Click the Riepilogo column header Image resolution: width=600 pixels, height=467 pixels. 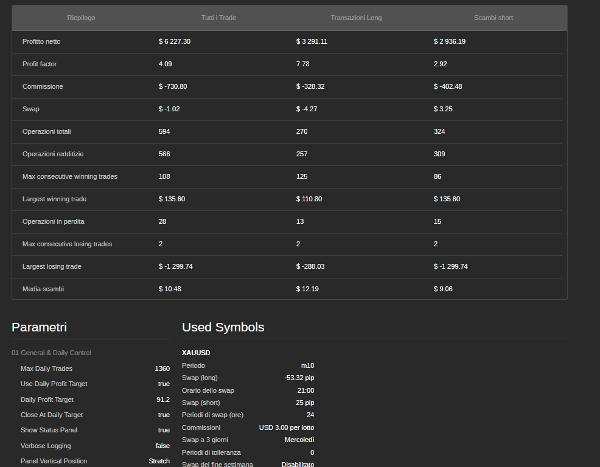81,18
